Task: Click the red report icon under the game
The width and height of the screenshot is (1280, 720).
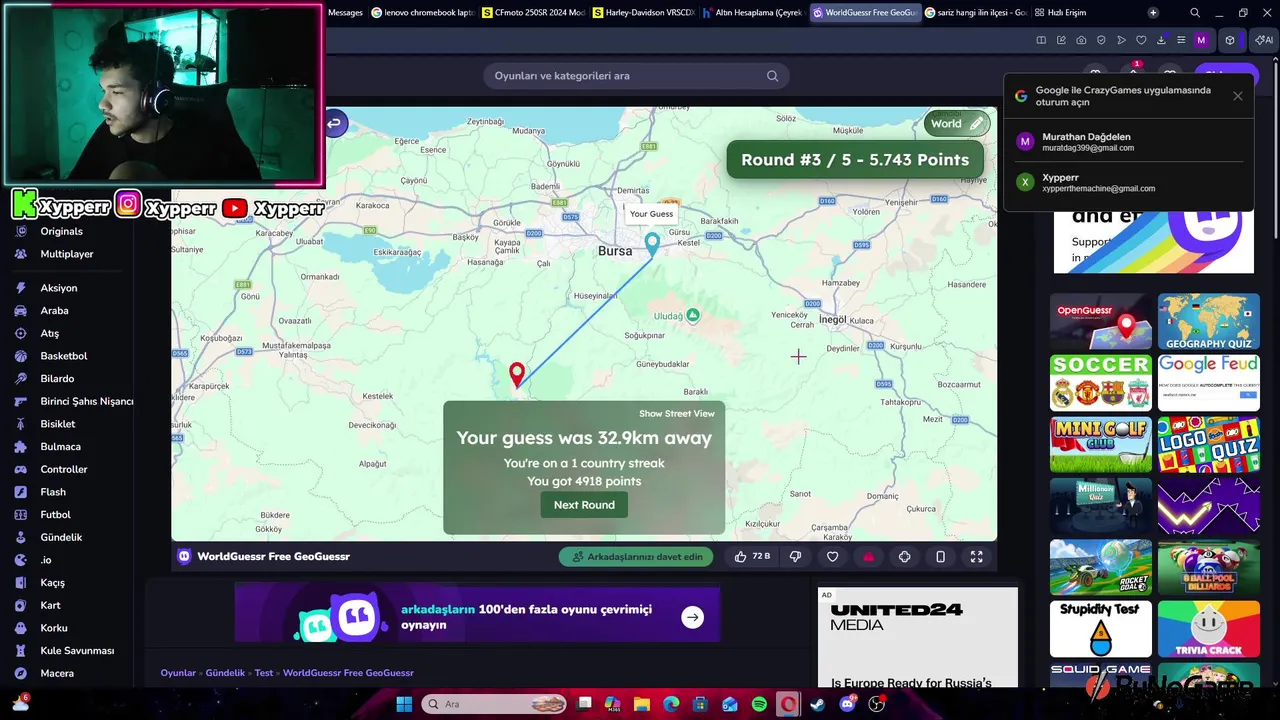Action: (x=868, y=557)
